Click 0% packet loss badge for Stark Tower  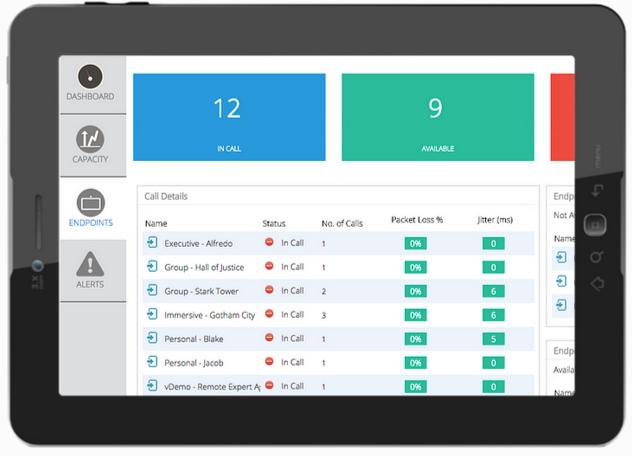[x=416, y=291]
